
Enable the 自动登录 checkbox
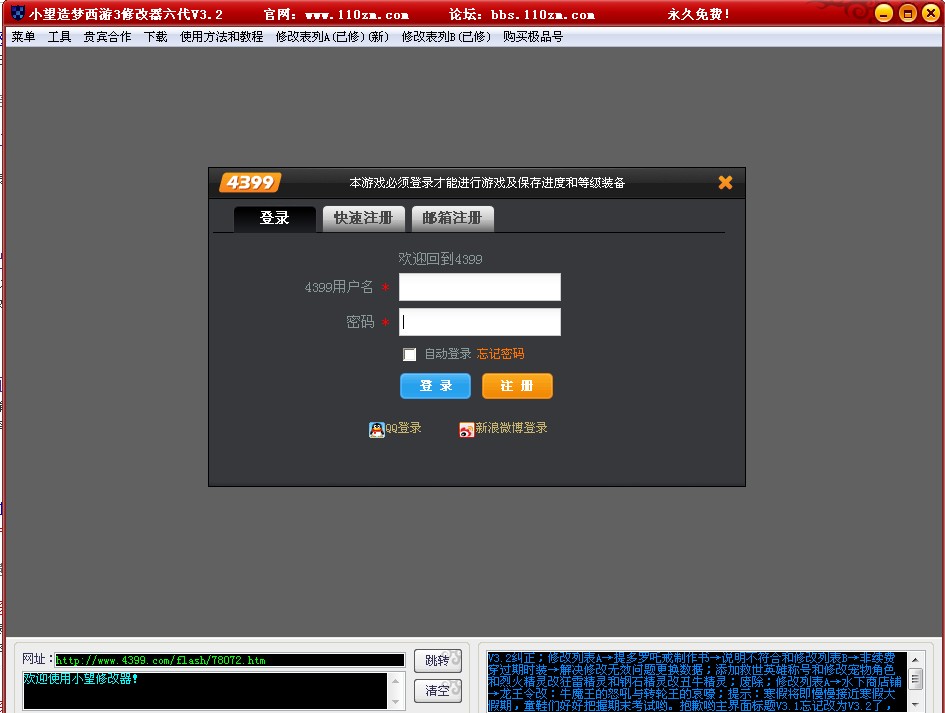point(410,354)
